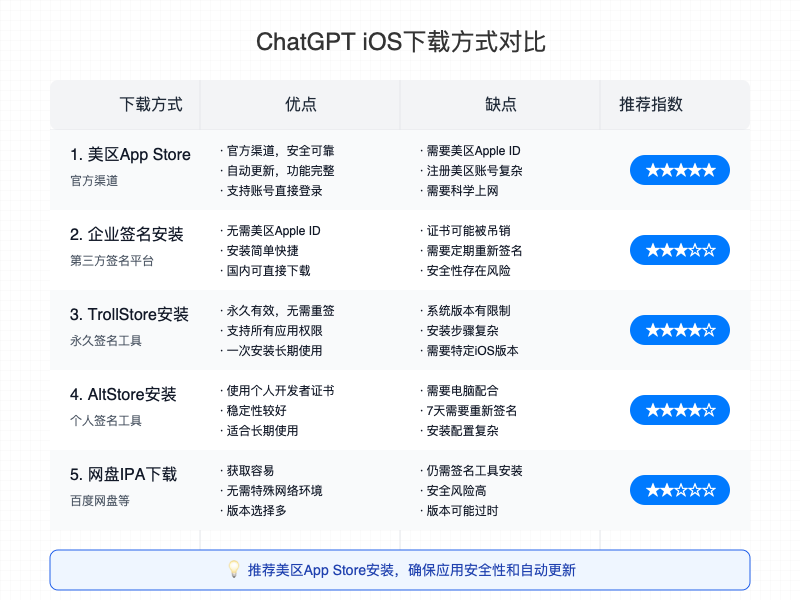Click the text 安全性存在风险
The width and height of the screenshot is (800, 600).
468,270
